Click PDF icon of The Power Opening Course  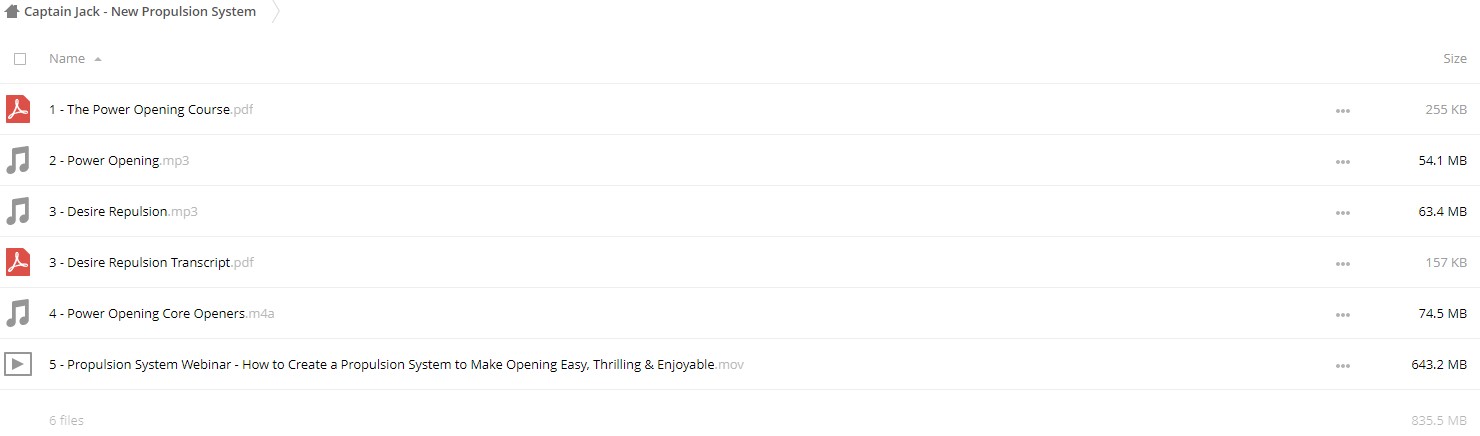point(18,109)
